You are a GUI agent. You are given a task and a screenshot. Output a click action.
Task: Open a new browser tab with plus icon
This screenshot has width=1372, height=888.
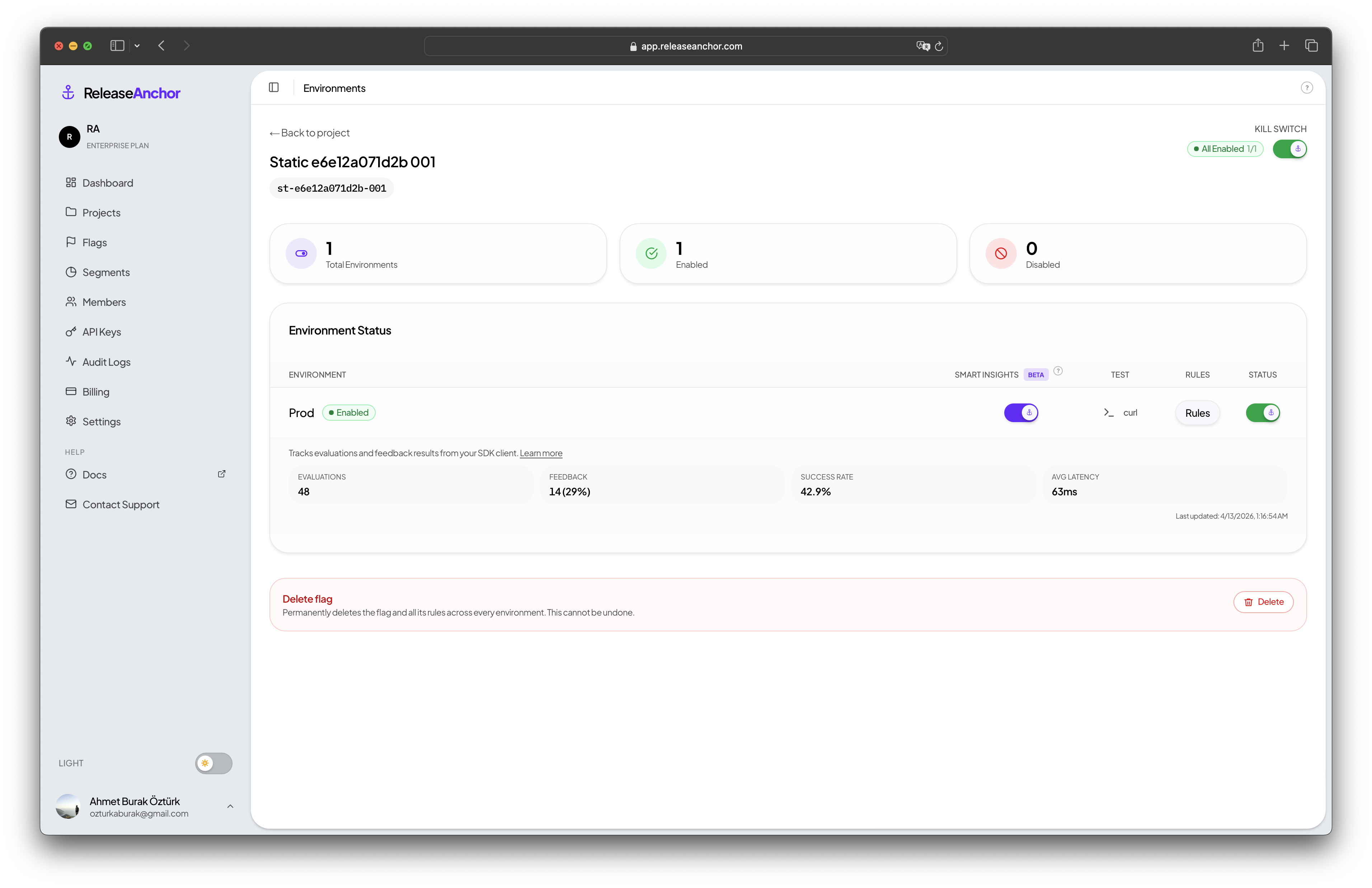coord(1284,46)
